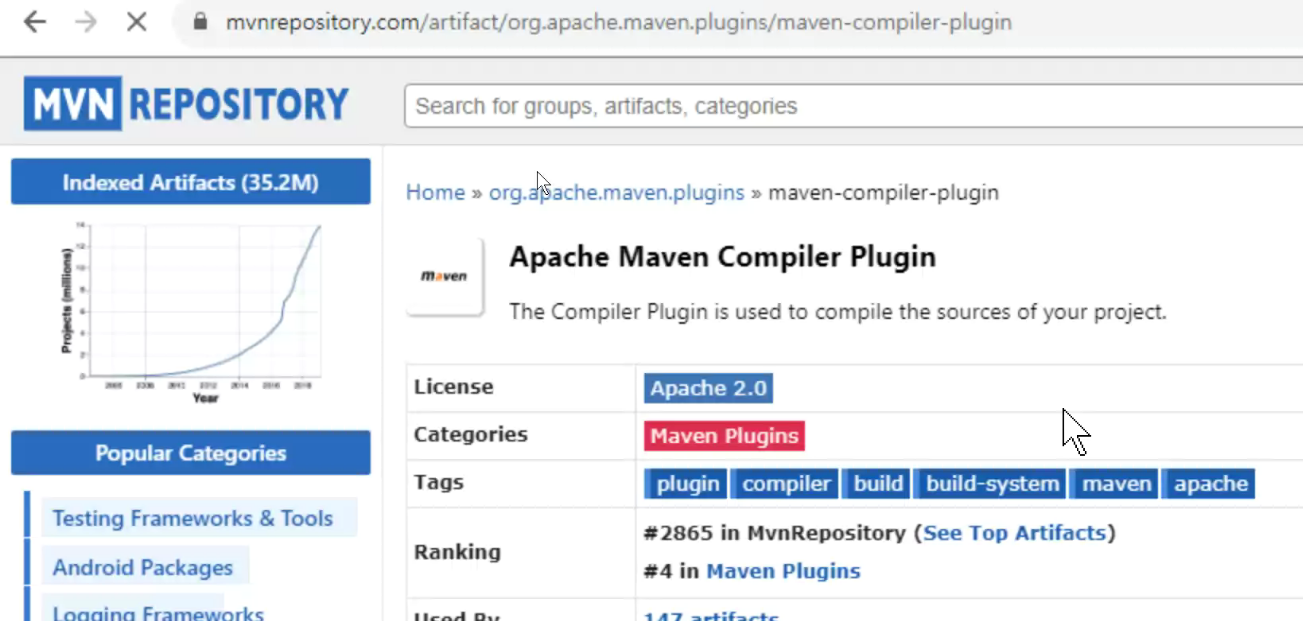Screen dimensions: 1303x621
Task: Go to Home breadcrumb link
Action: [435, 192]
